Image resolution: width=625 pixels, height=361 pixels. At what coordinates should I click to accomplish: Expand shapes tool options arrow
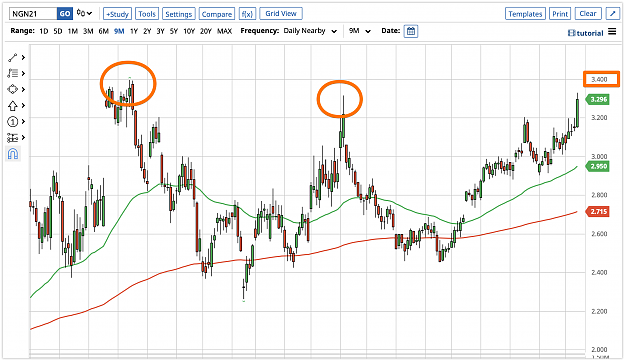tap(24, 89)
